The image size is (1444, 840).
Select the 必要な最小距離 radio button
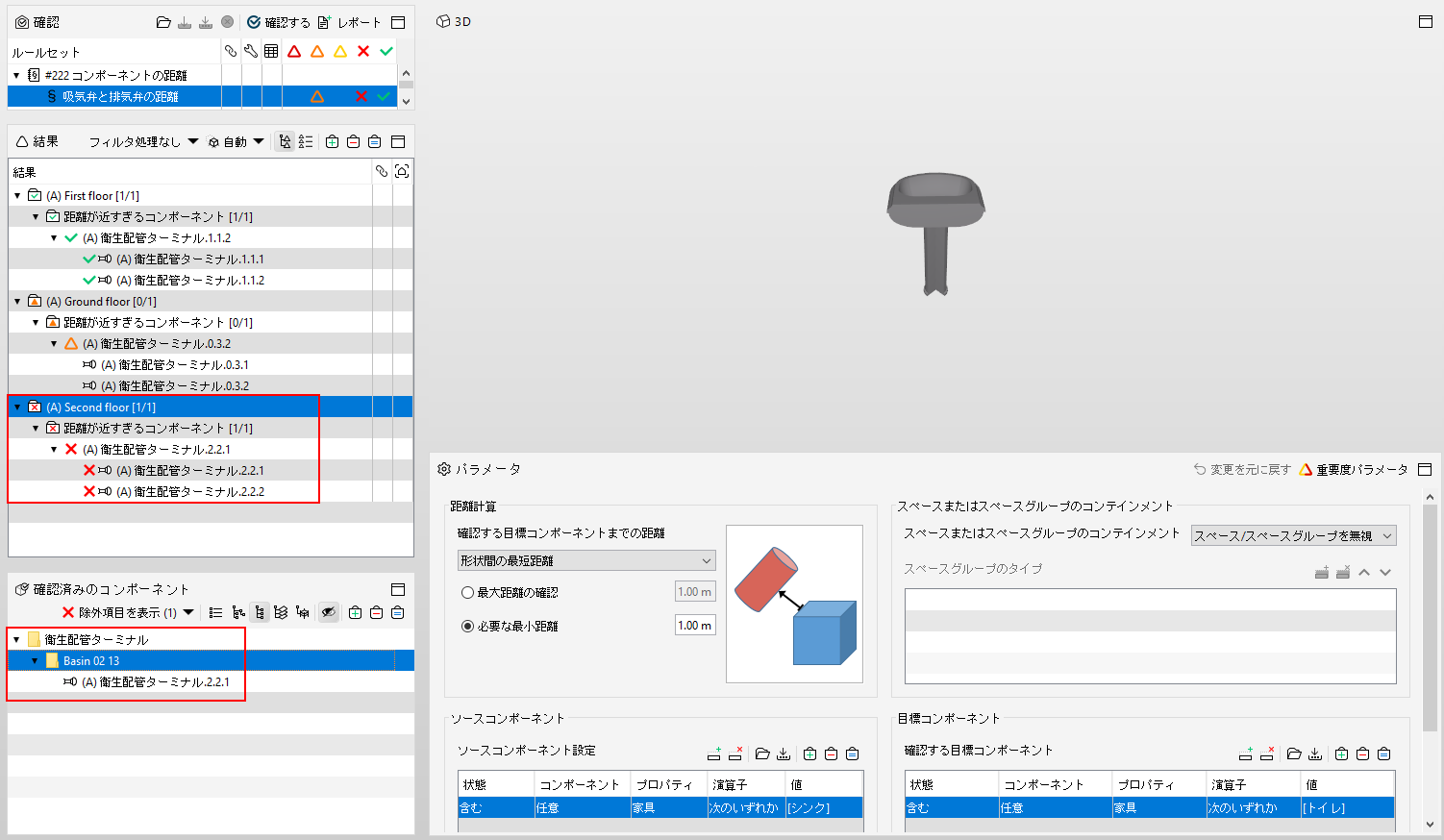pos(467,626)
